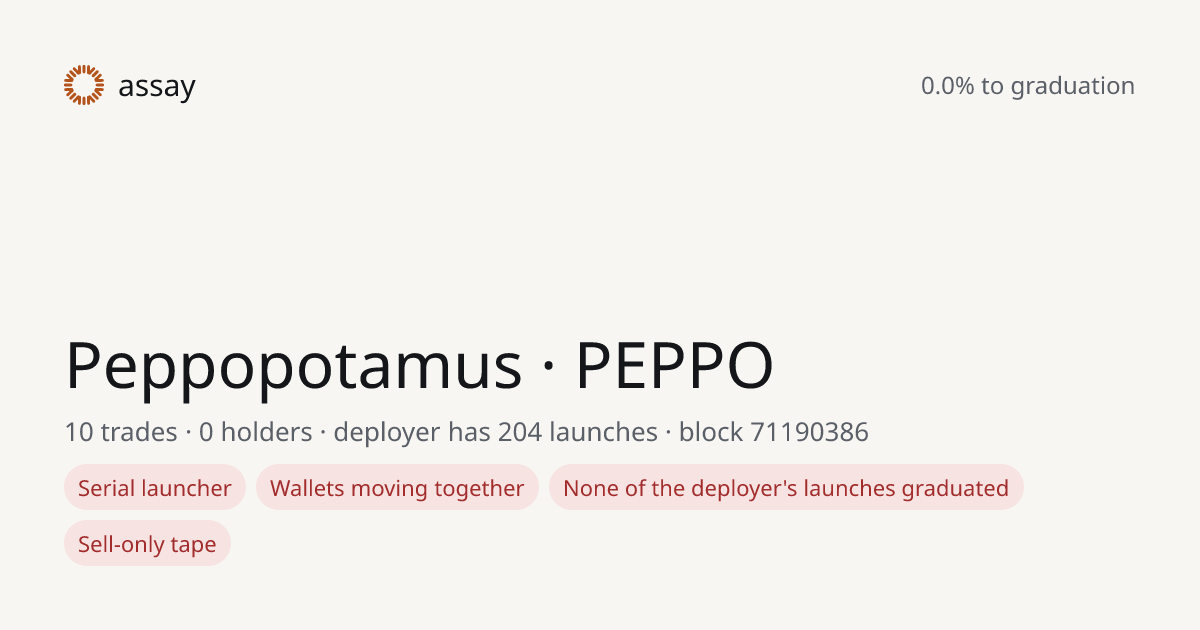Select the 71190386 block number
This screenshot has height=630, width=1200.
tap(809, 432)
